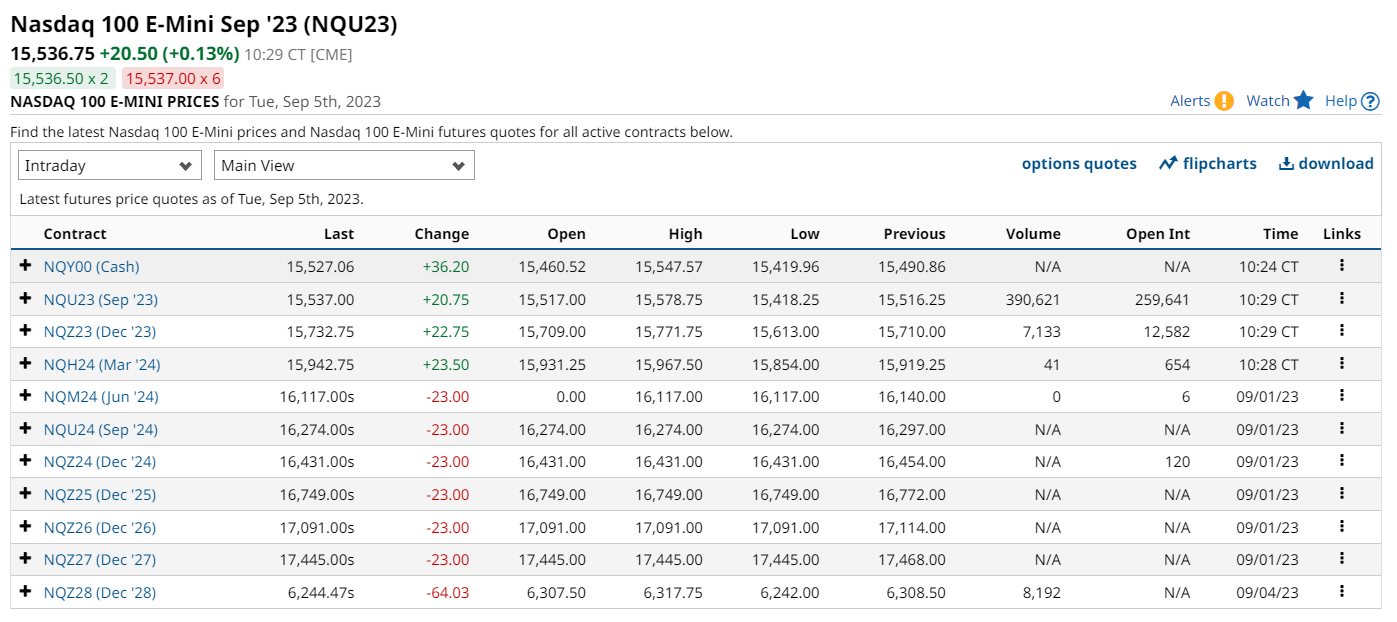Open the options quotes link
Screen dimensions: 1397x622
point(1078,164)
